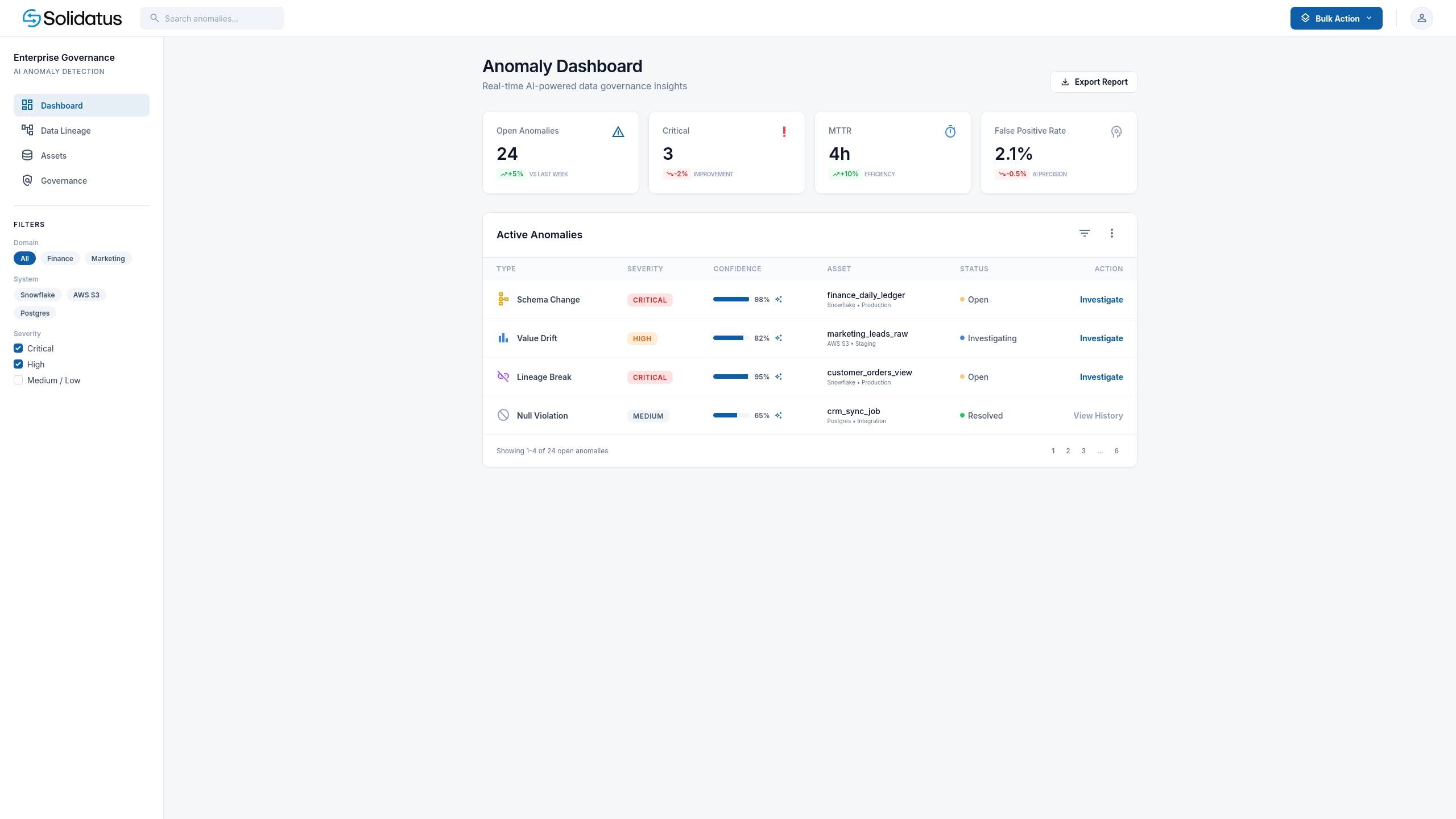The width and height of the screenshot is (1456, 819).
Task: Investigate the finance_daily_ledger anomaly
Action: pos(1101,300)
